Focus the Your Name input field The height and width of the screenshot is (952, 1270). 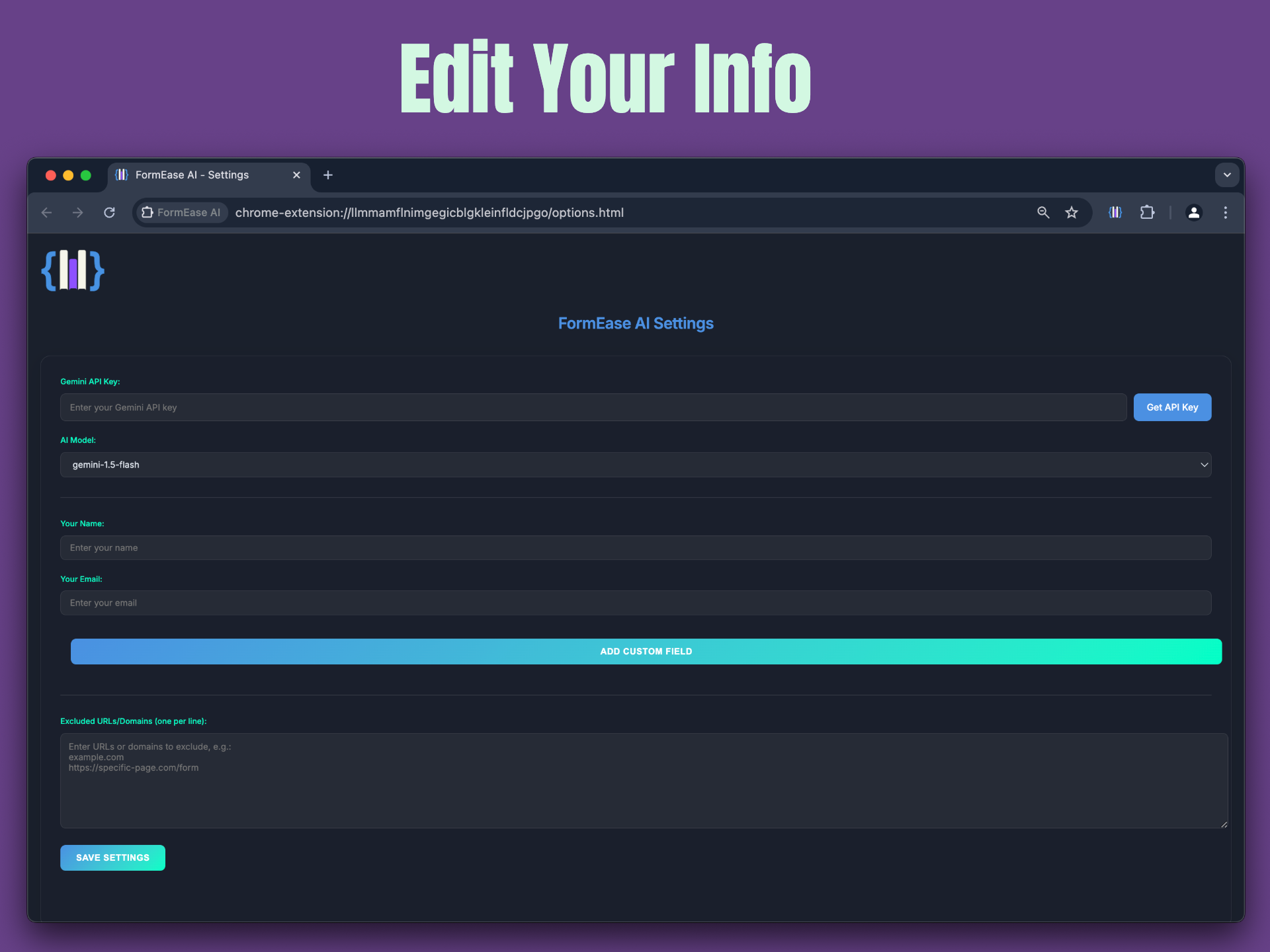pyautogui.click(x=636, y=547)
